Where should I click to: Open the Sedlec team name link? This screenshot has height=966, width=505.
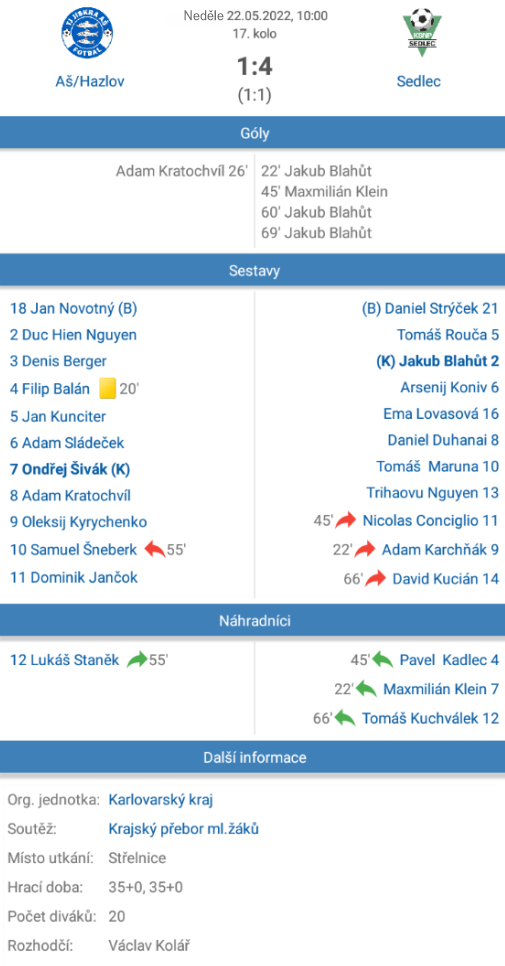(419, 81)
